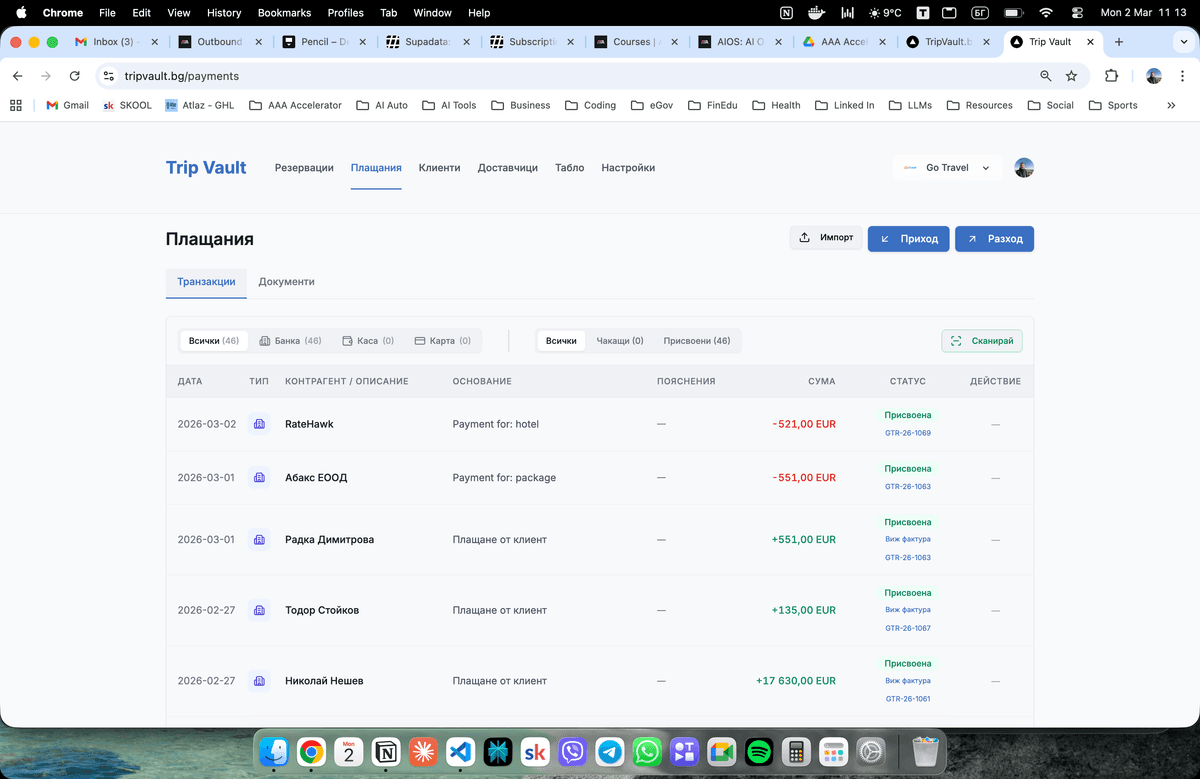
Task: Open booking link GTR-26-1069
Action: pyautogui.click(x=907, y=433)
